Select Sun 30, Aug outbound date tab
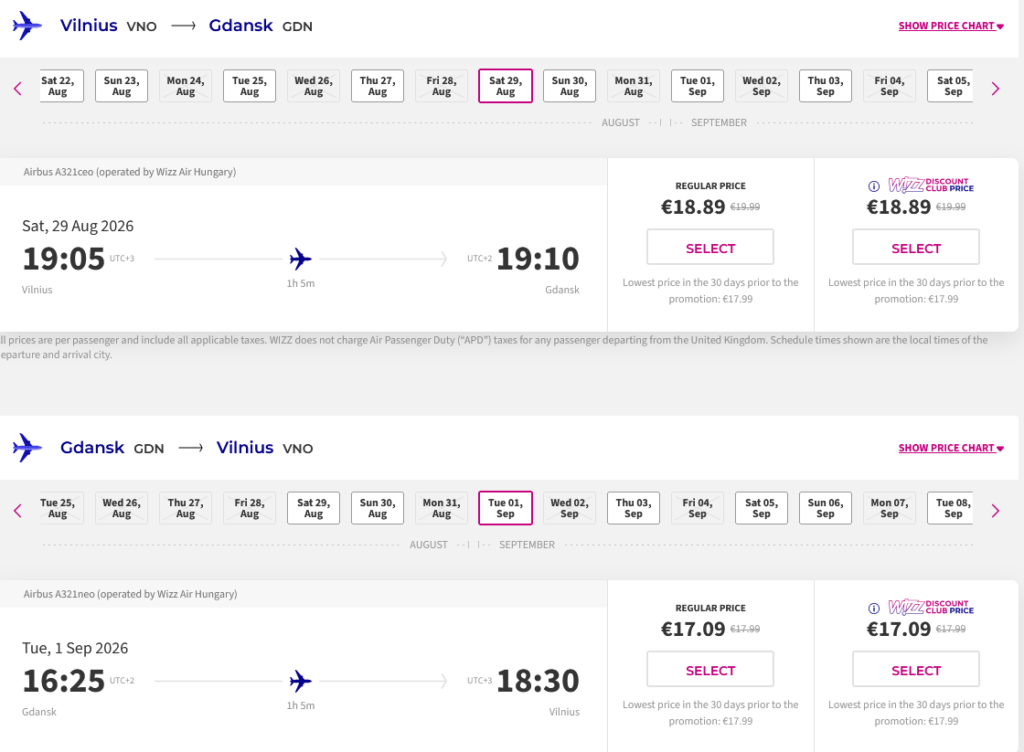This screenshot has height=752, width=1024. [x=569, y=86]
